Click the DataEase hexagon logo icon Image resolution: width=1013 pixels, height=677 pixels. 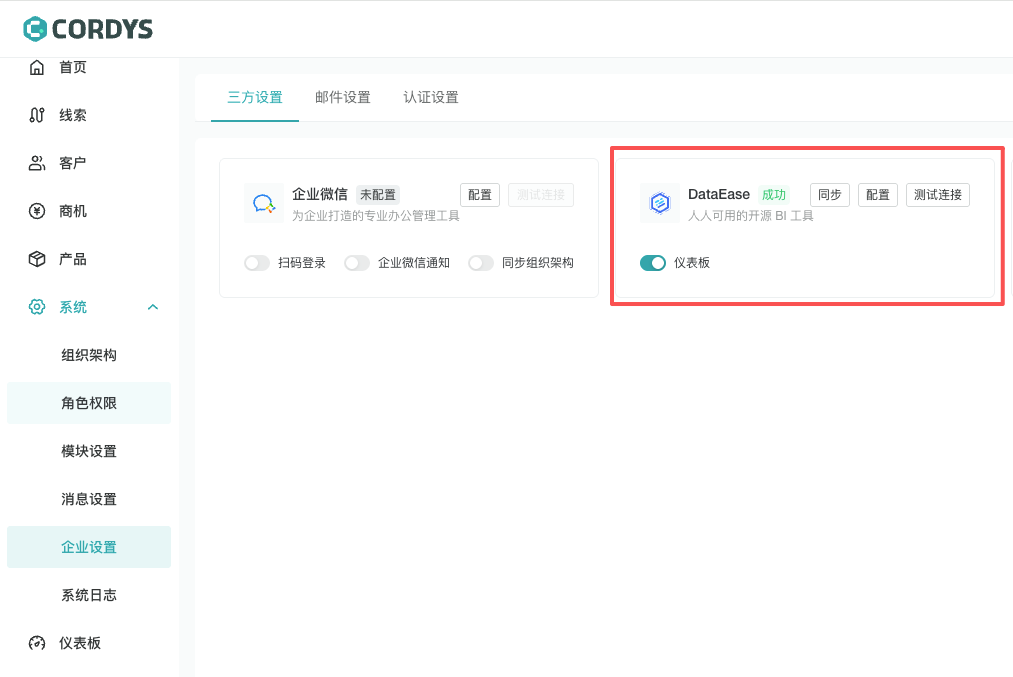(660, 203)
